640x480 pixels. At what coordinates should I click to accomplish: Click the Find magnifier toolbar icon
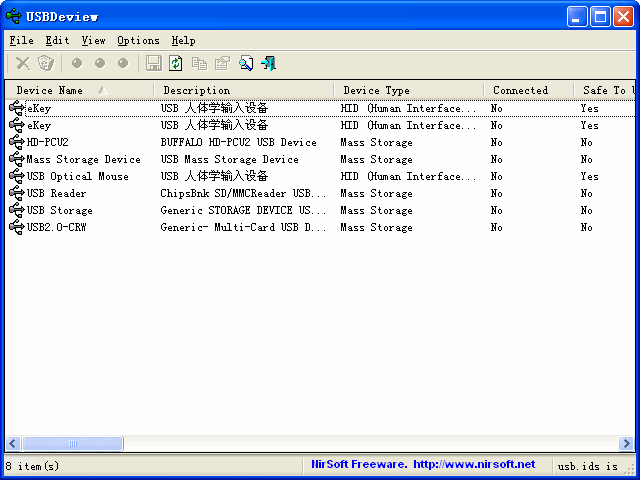coord(246,63)
